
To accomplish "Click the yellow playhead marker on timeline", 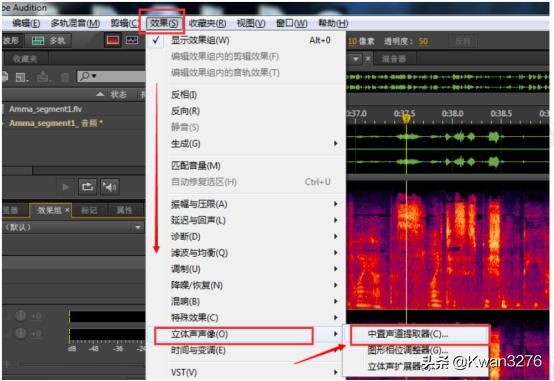I will coord(406,119).
